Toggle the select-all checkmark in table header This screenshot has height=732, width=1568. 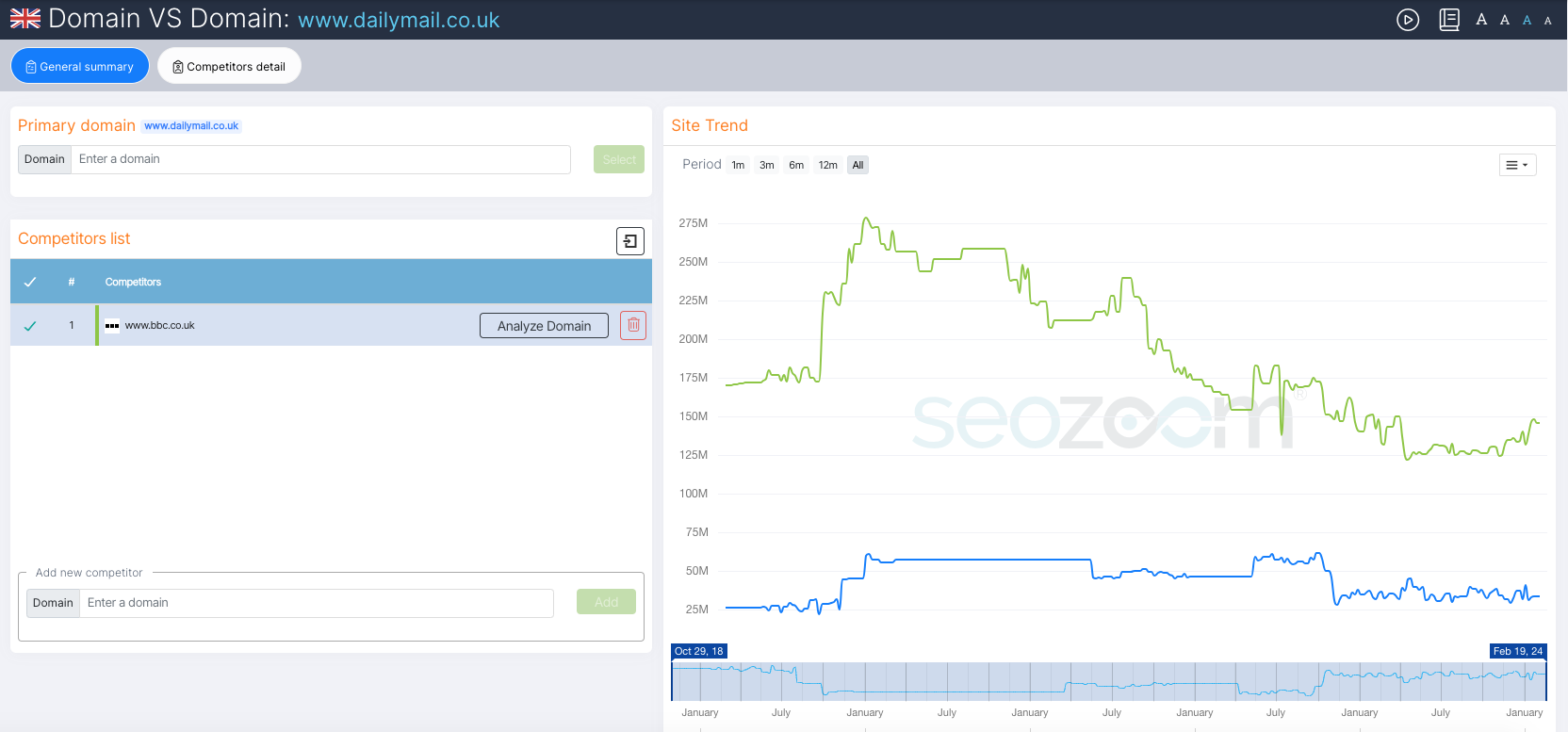tap(30, 282)
